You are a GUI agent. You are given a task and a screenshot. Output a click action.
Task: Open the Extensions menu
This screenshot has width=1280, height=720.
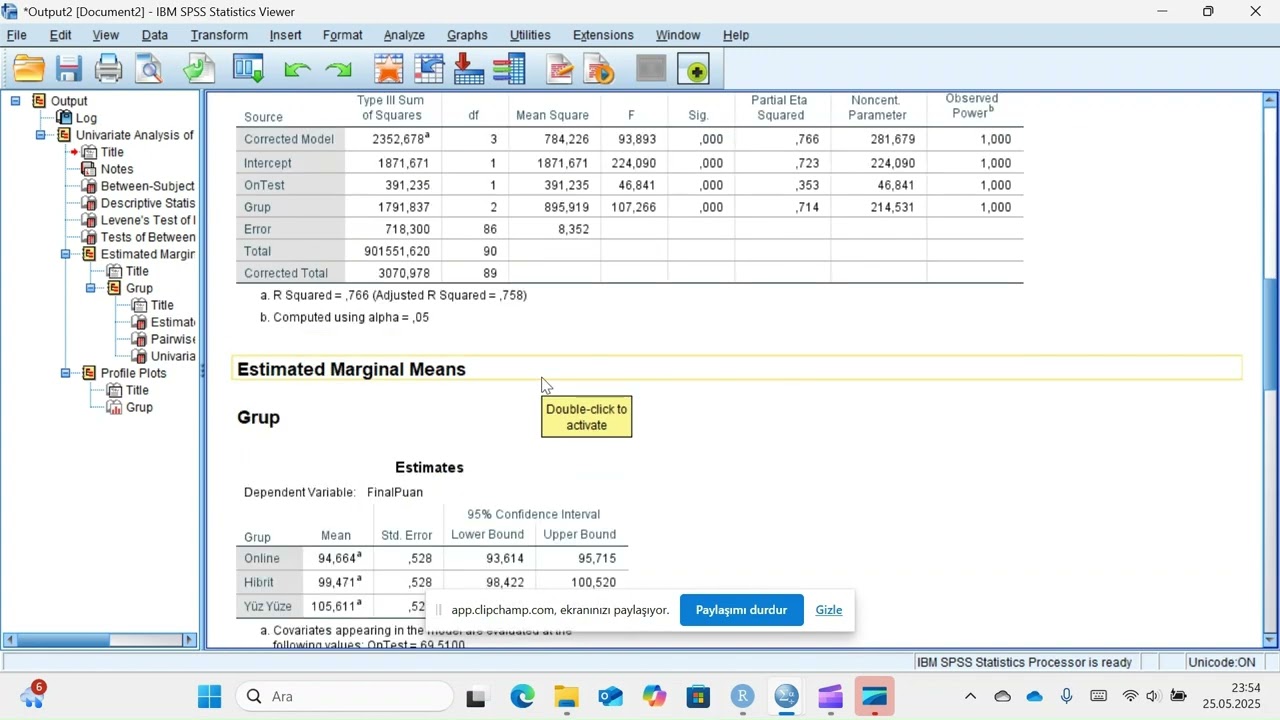[603, 35]
